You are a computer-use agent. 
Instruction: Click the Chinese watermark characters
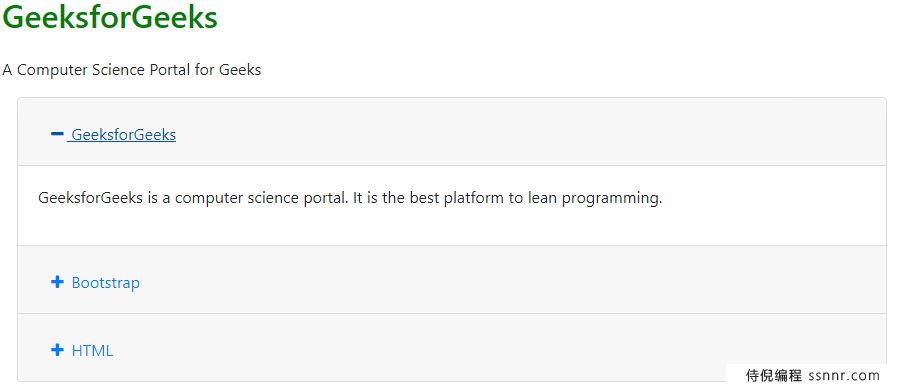coord(773,376)
